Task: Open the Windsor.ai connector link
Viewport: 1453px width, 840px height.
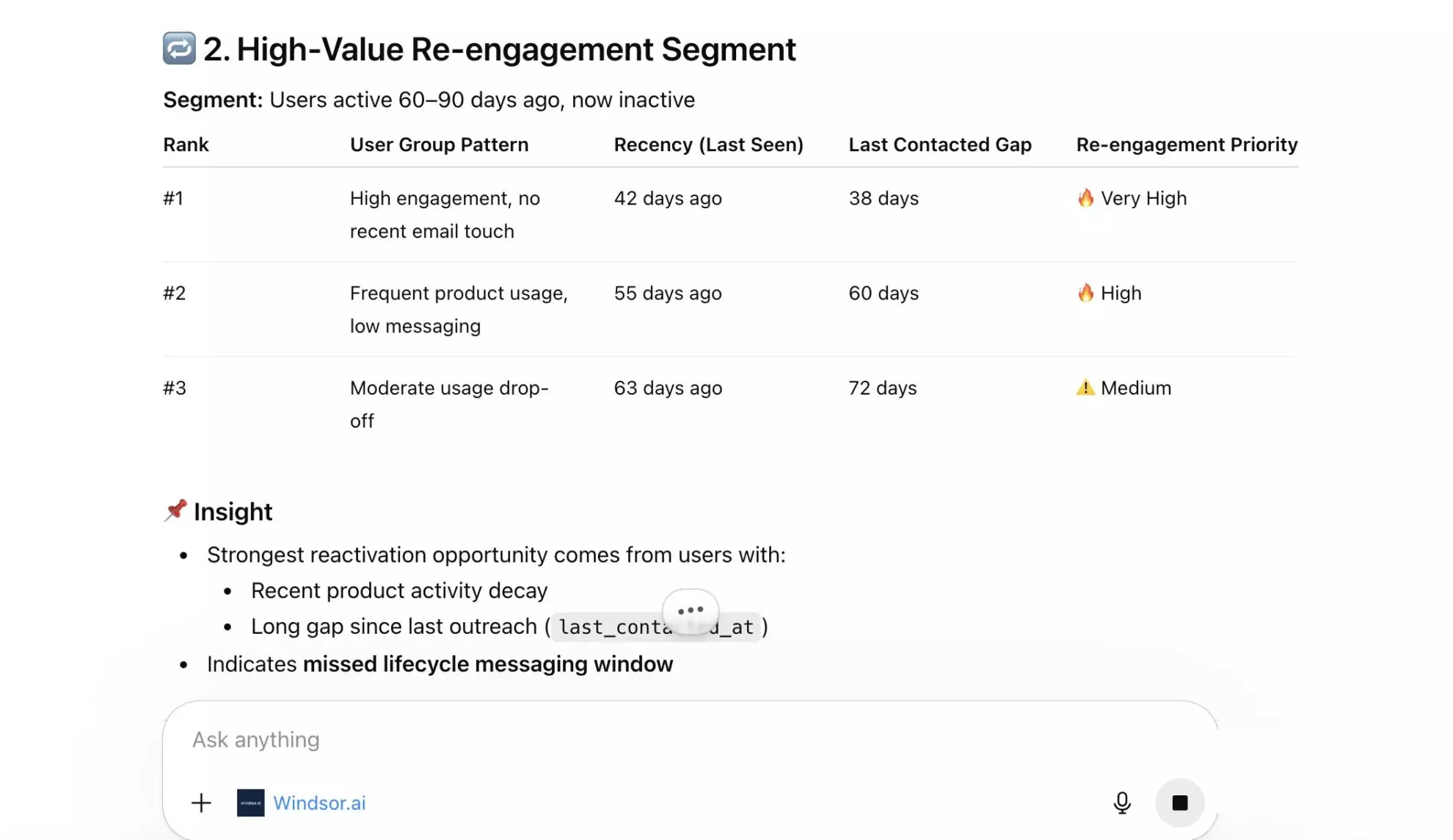Action: (x=319, y=803)
